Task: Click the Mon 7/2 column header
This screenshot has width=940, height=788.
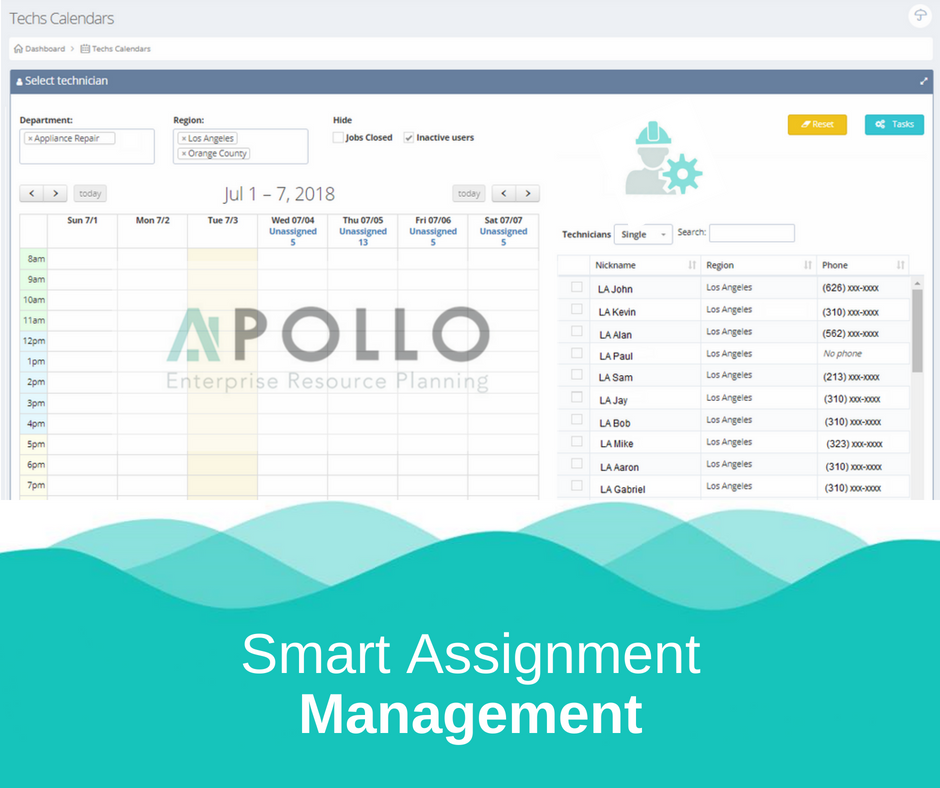Action: coord(152,220)
